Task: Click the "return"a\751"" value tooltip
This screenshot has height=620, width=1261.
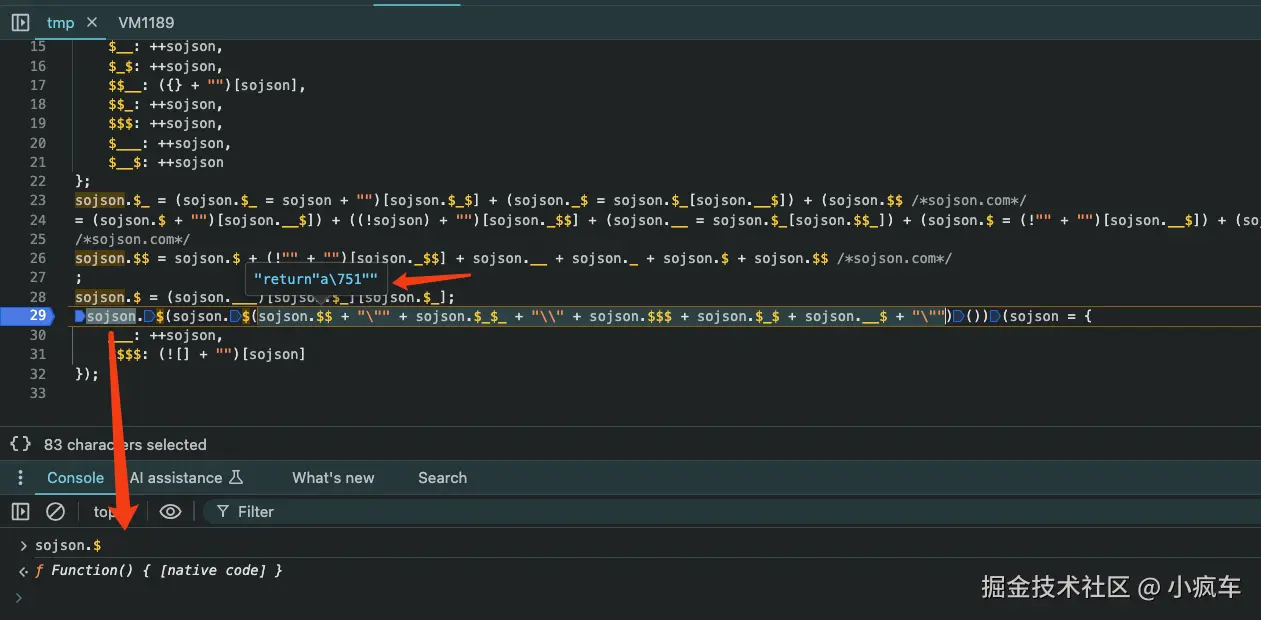Action: coord(316,279)
